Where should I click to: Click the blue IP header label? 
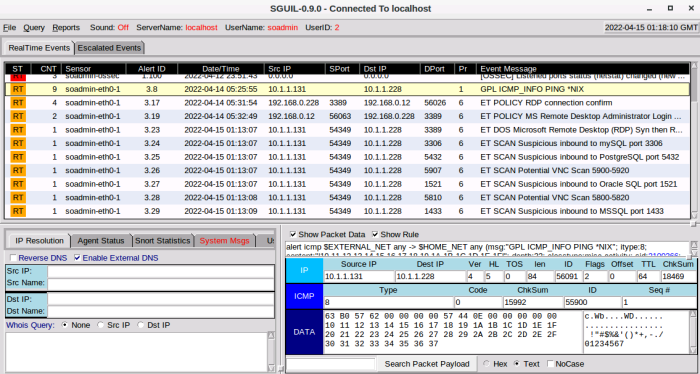click(x=304, y=270)
